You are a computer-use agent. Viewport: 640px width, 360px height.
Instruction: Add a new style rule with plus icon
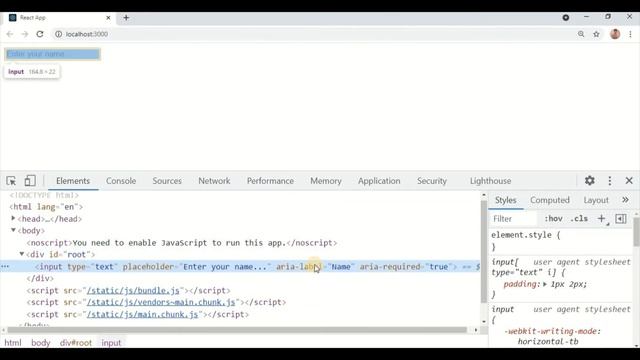pos(602,219)
